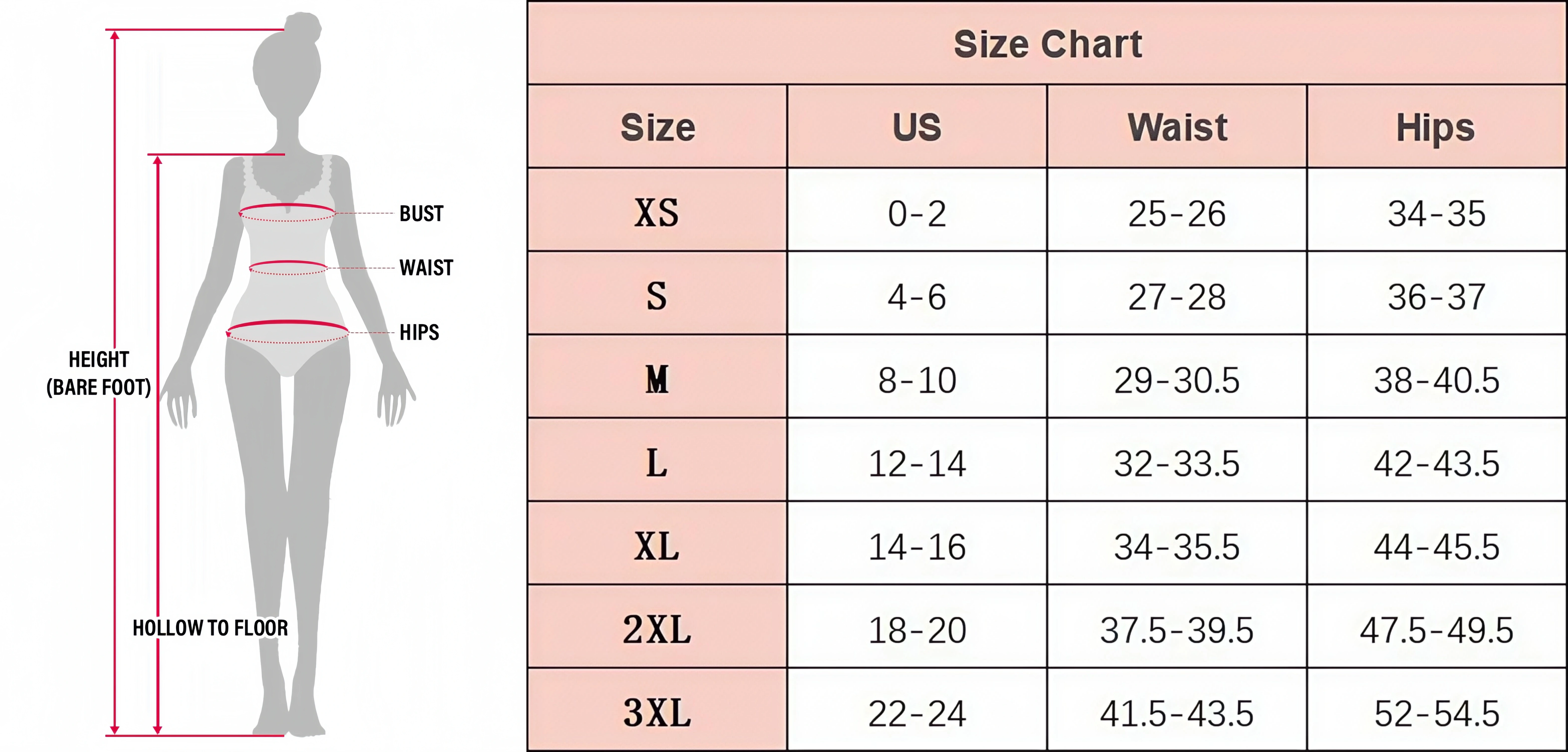
Task: Click the 2XL size row label
Action: tap(656, 630)
